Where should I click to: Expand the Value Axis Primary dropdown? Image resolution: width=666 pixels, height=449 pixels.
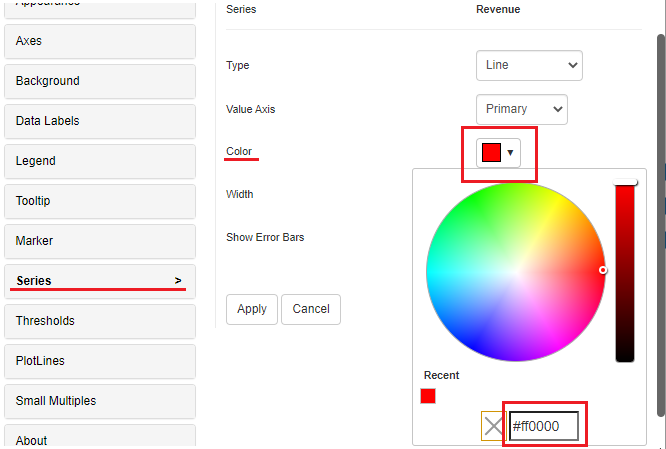click(521, 109)
